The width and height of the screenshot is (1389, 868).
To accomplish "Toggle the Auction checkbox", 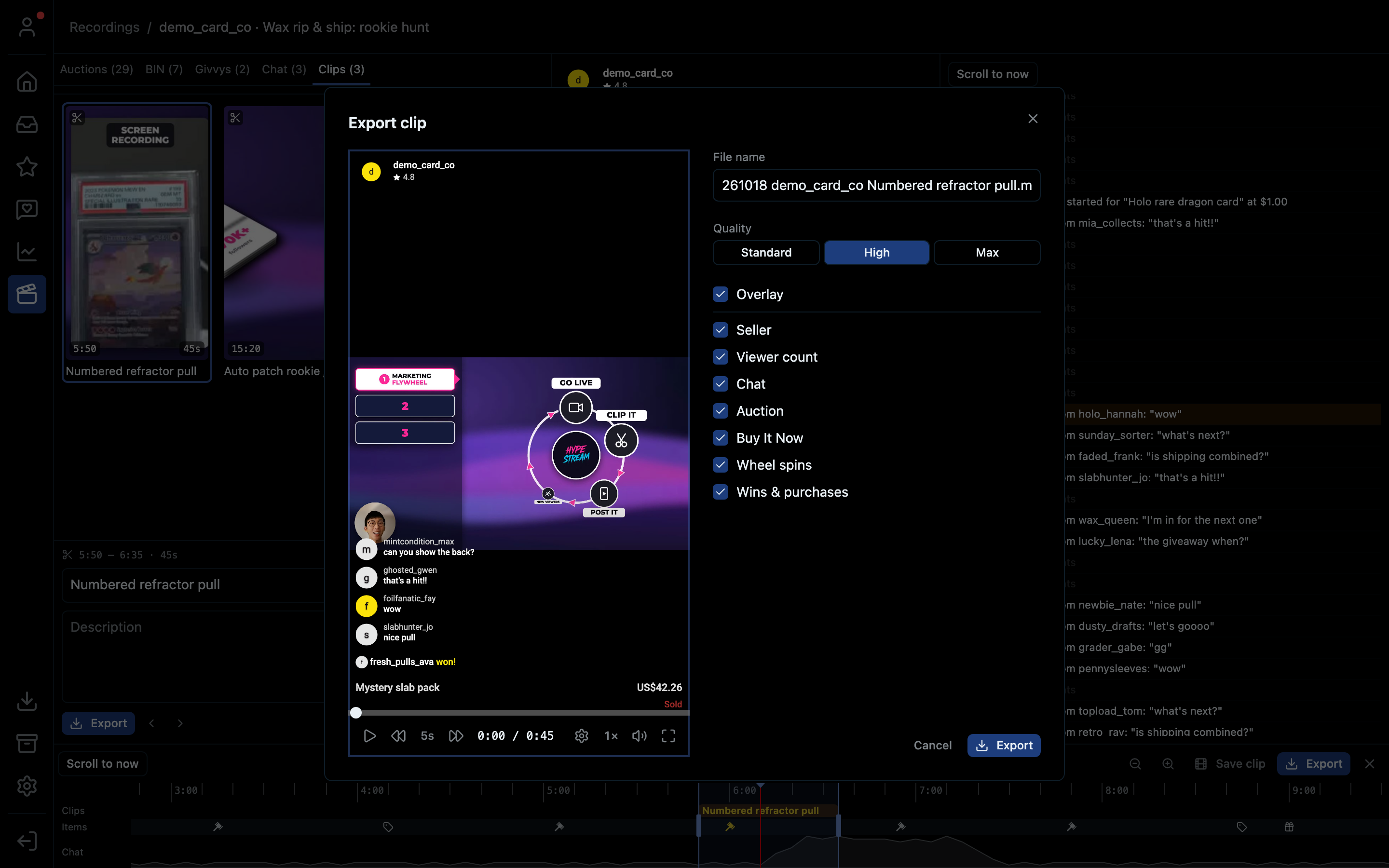I will 721,410.
